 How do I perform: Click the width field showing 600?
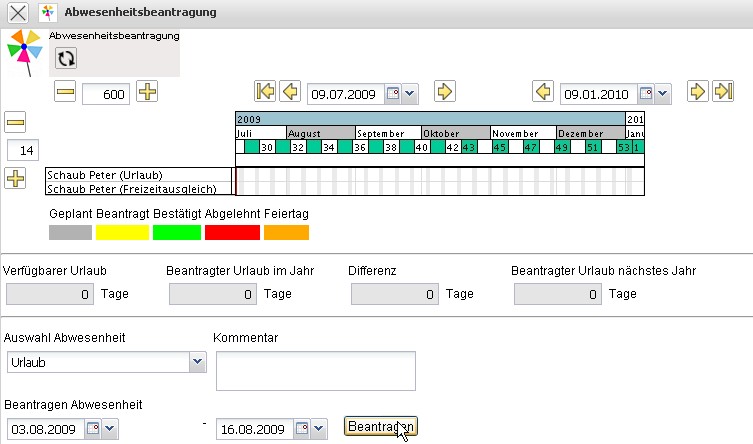coord(106,94)
